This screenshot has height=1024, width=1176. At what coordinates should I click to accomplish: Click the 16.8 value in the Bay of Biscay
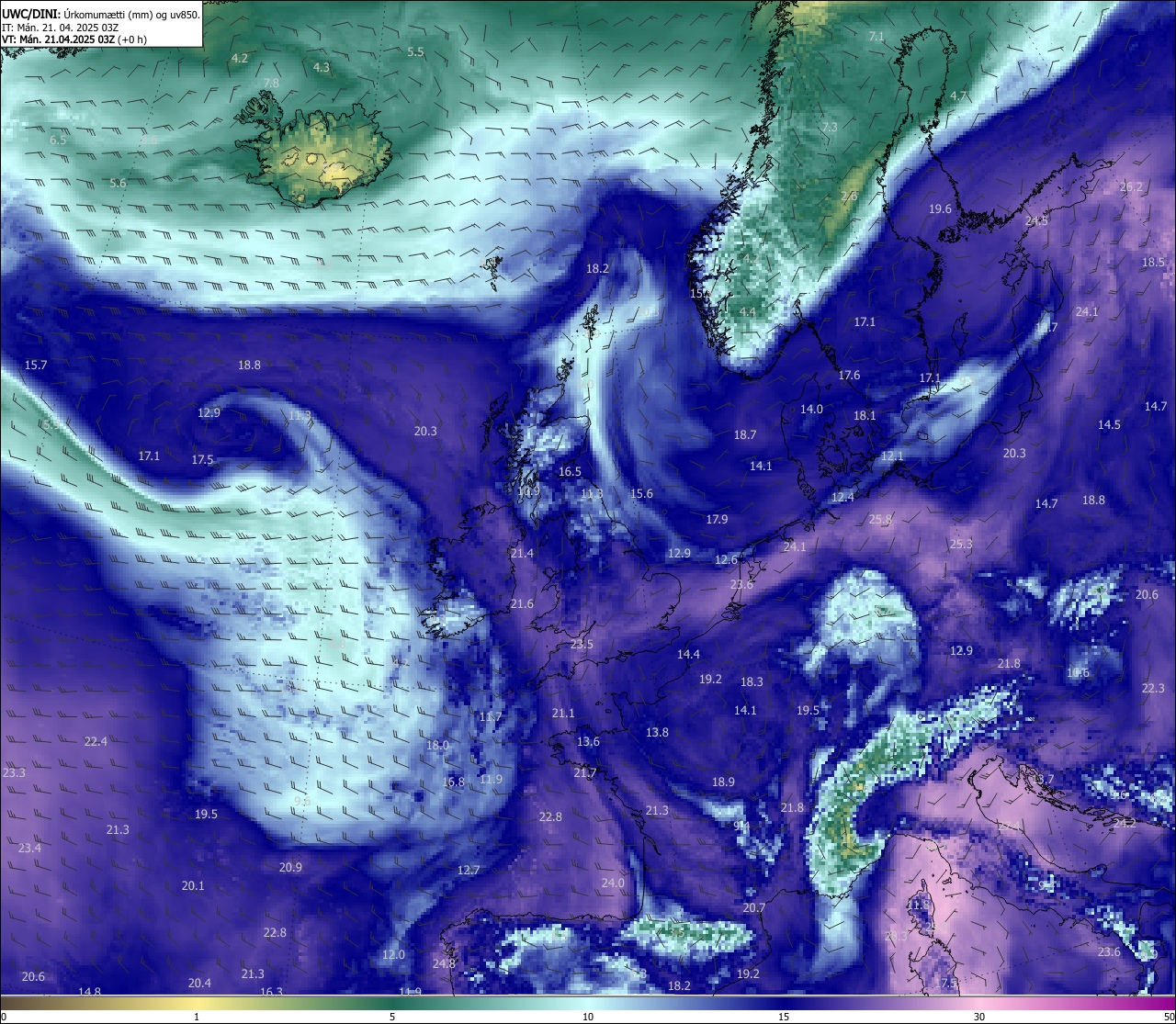(x=453, y=783)
